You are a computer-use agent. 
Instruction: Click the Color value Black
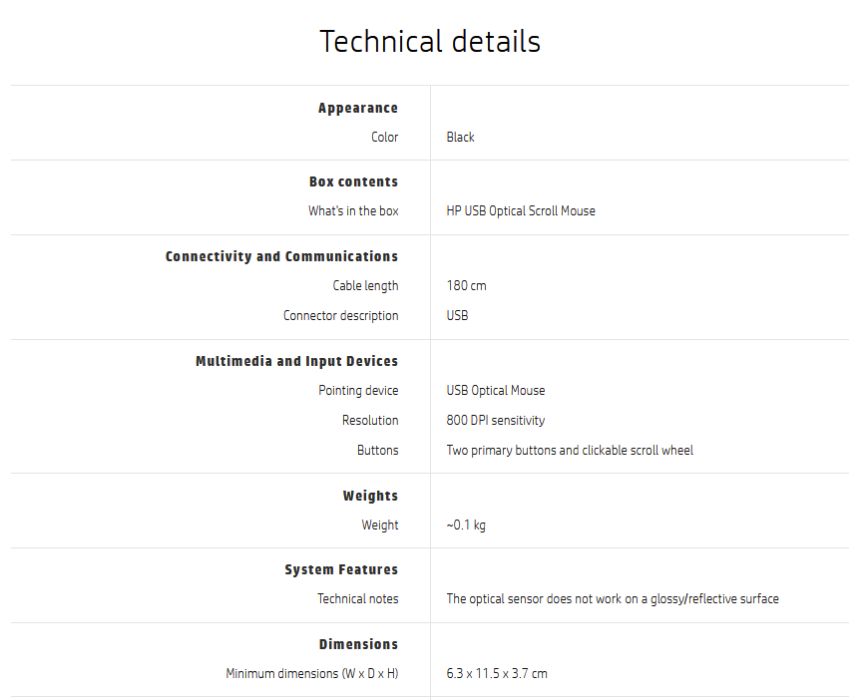tap(460, 137)
